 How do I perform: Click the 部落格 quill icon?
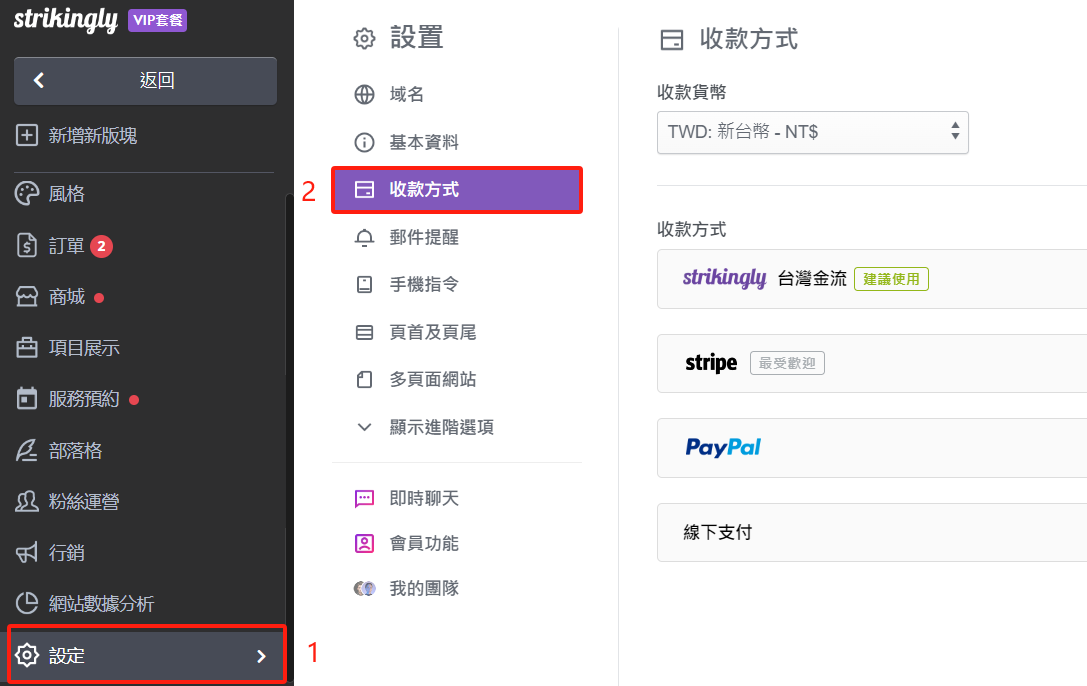[27, 450]
